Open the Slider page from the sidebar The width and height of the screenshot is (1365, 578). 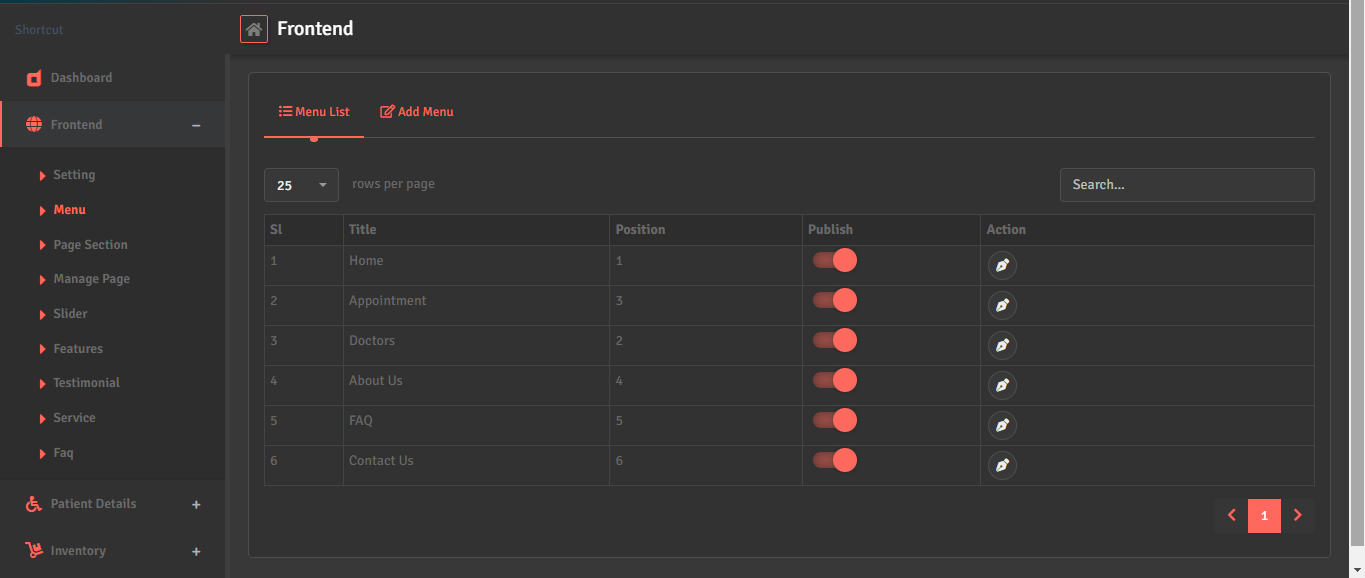click(70, 313)
